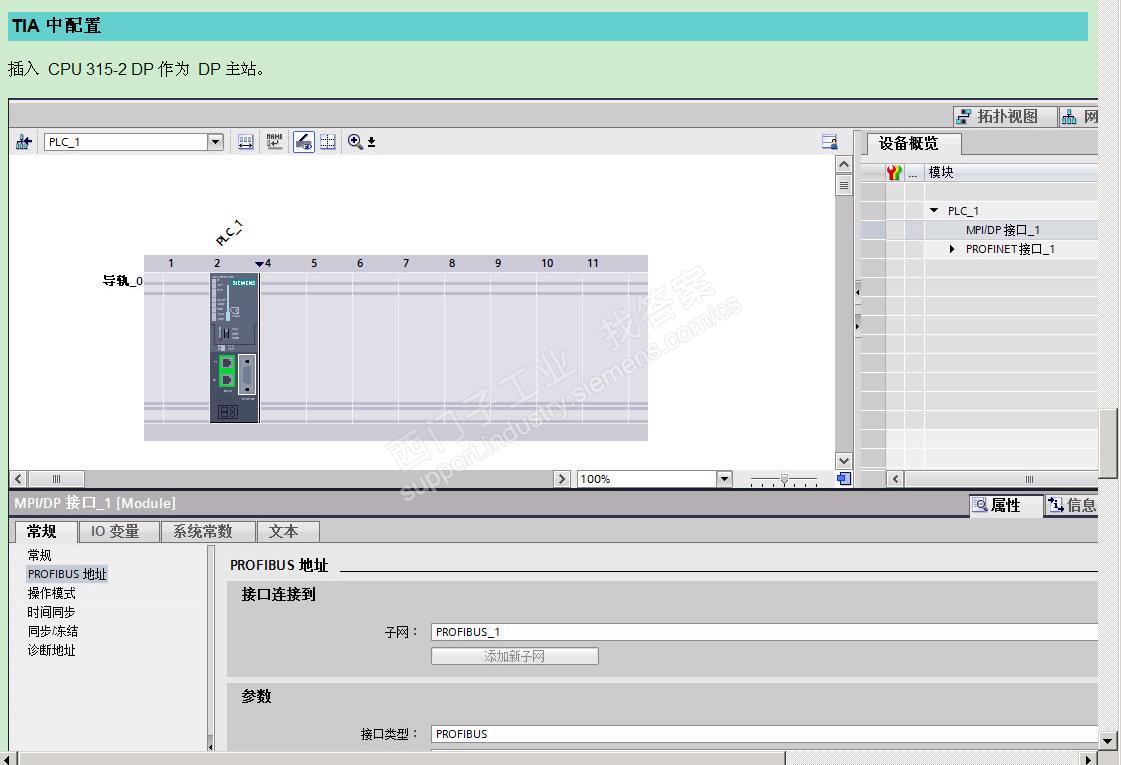Open the PLC_1 device selector dropdown

215,142
